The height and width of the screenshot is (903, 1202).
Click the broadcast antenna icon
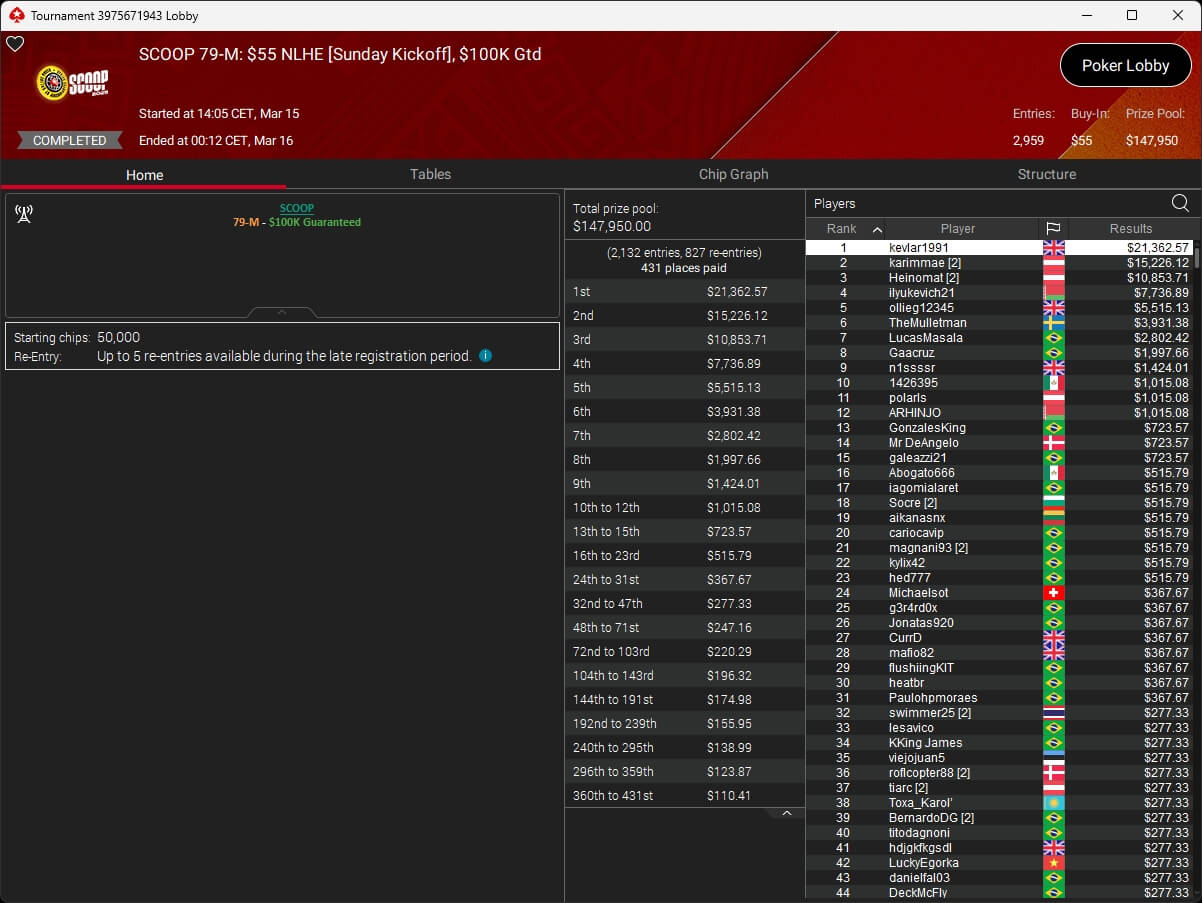[24, 214]
